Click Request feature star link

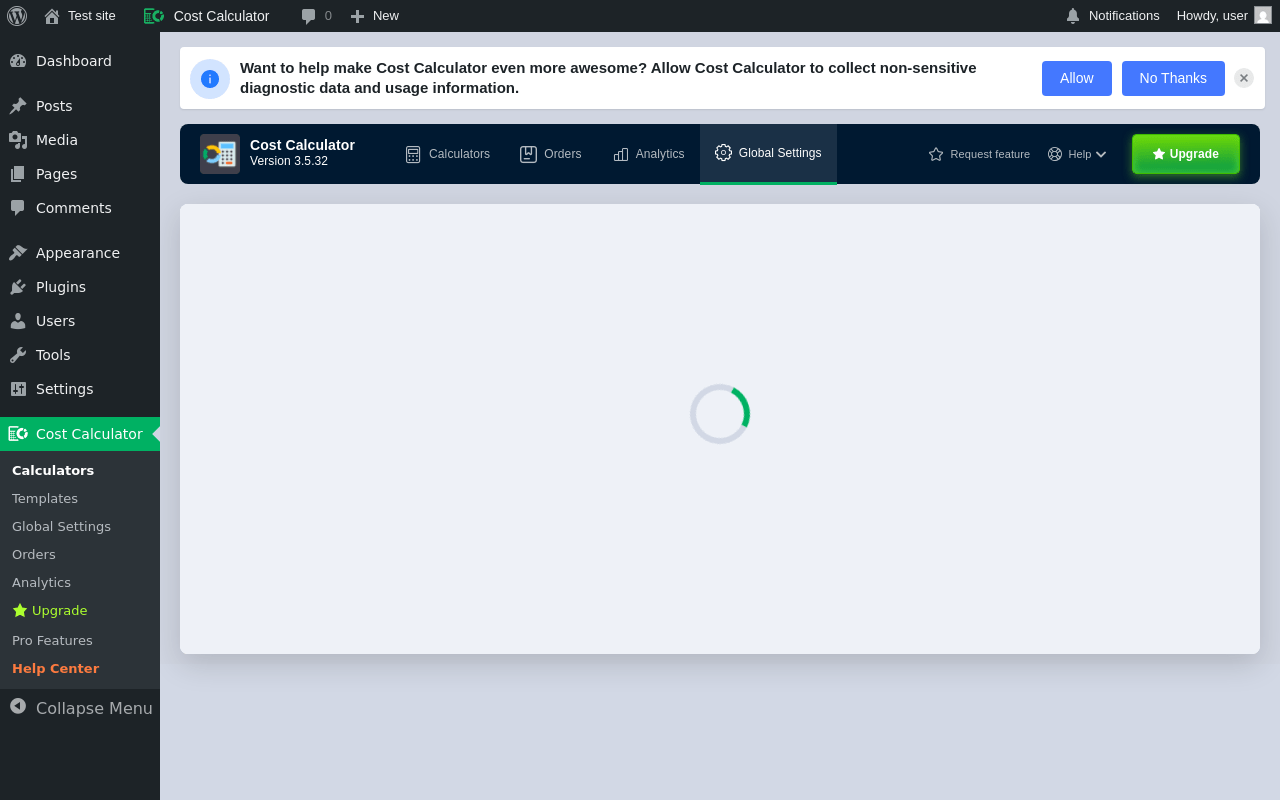coord(979,154)
